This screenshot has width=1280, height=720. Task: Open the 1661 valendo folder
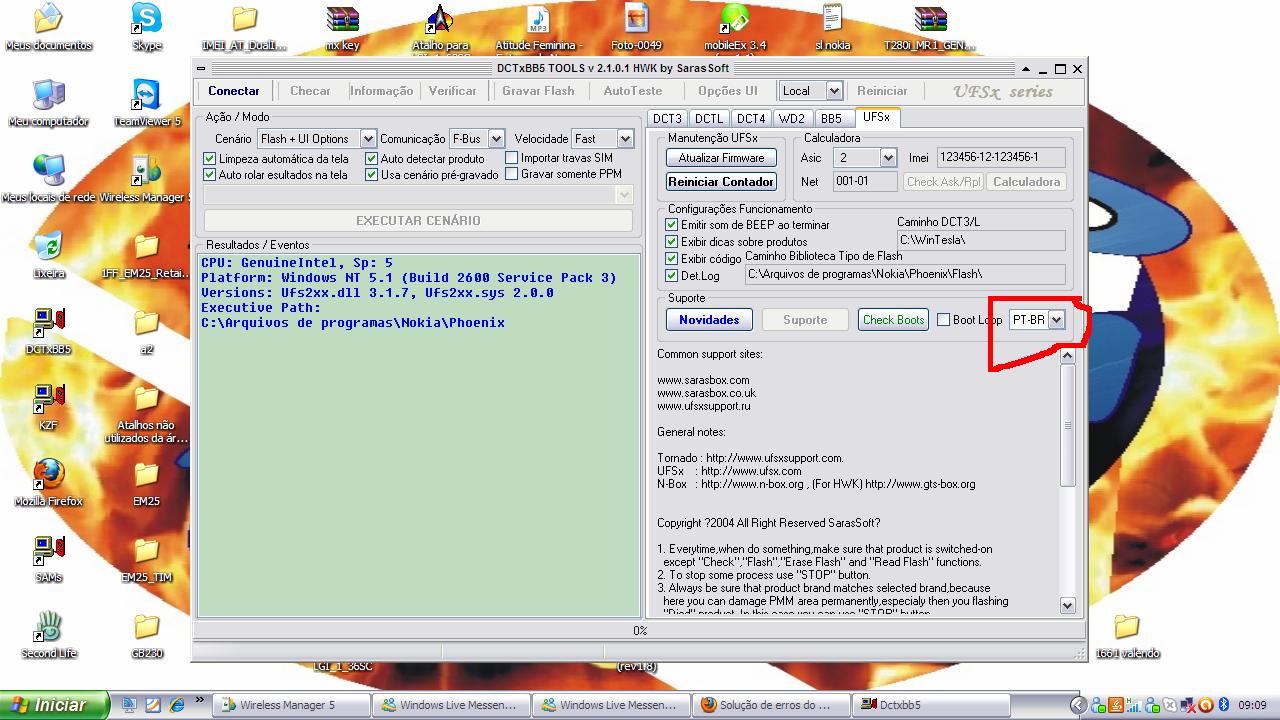(1127, 634)
